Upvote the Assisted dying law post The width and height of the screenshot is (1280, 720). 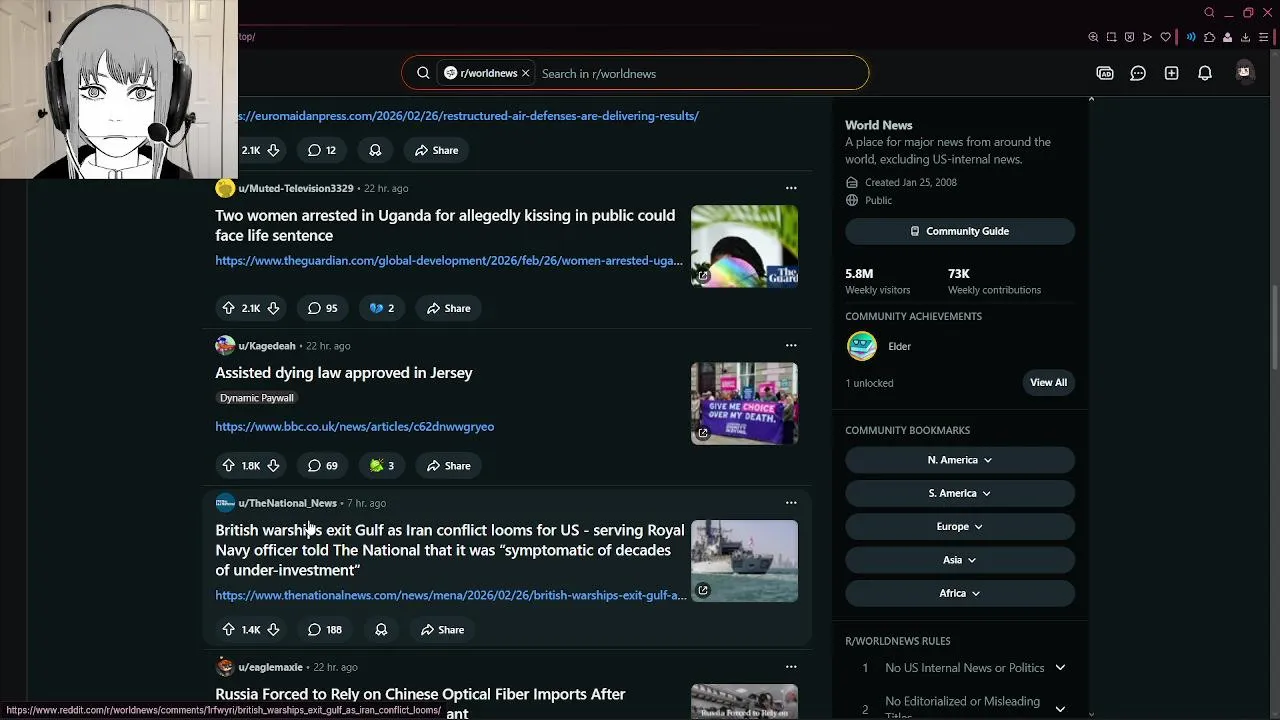(228, 465)
